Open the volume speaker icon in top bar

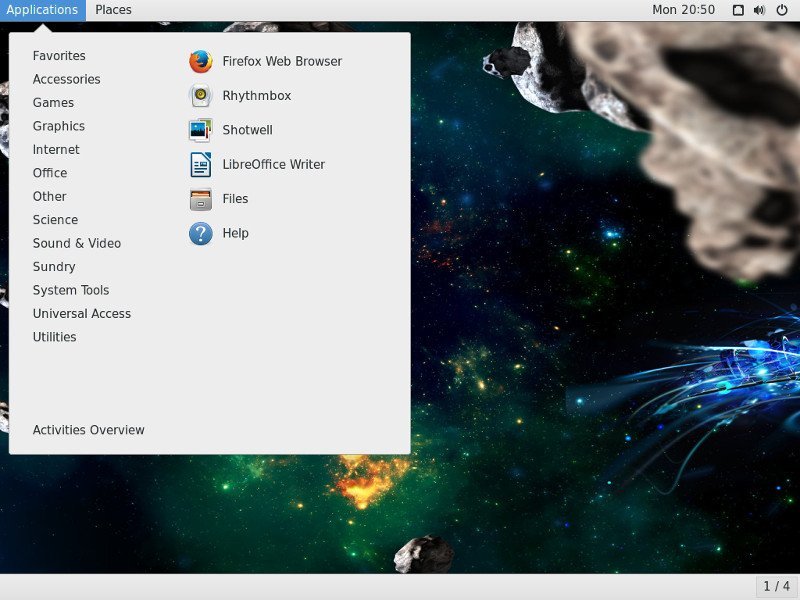[760, 10]
